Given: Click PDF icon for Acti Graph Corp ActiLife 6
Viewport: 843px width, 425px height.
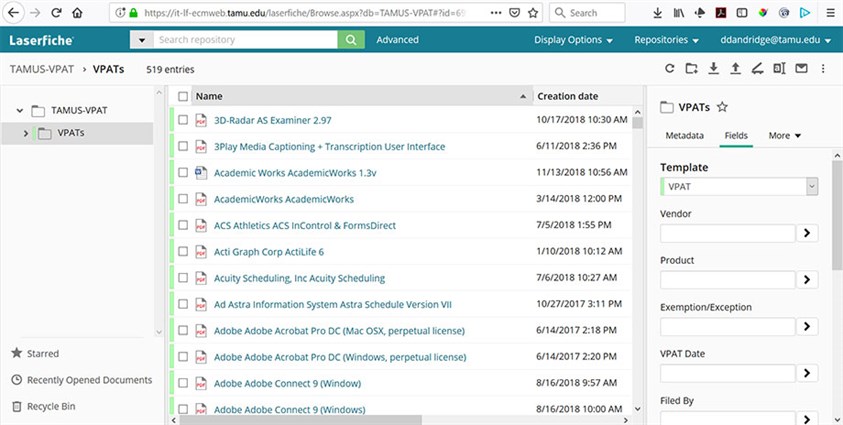Looking at the screenshot, I should coord(201,251).
